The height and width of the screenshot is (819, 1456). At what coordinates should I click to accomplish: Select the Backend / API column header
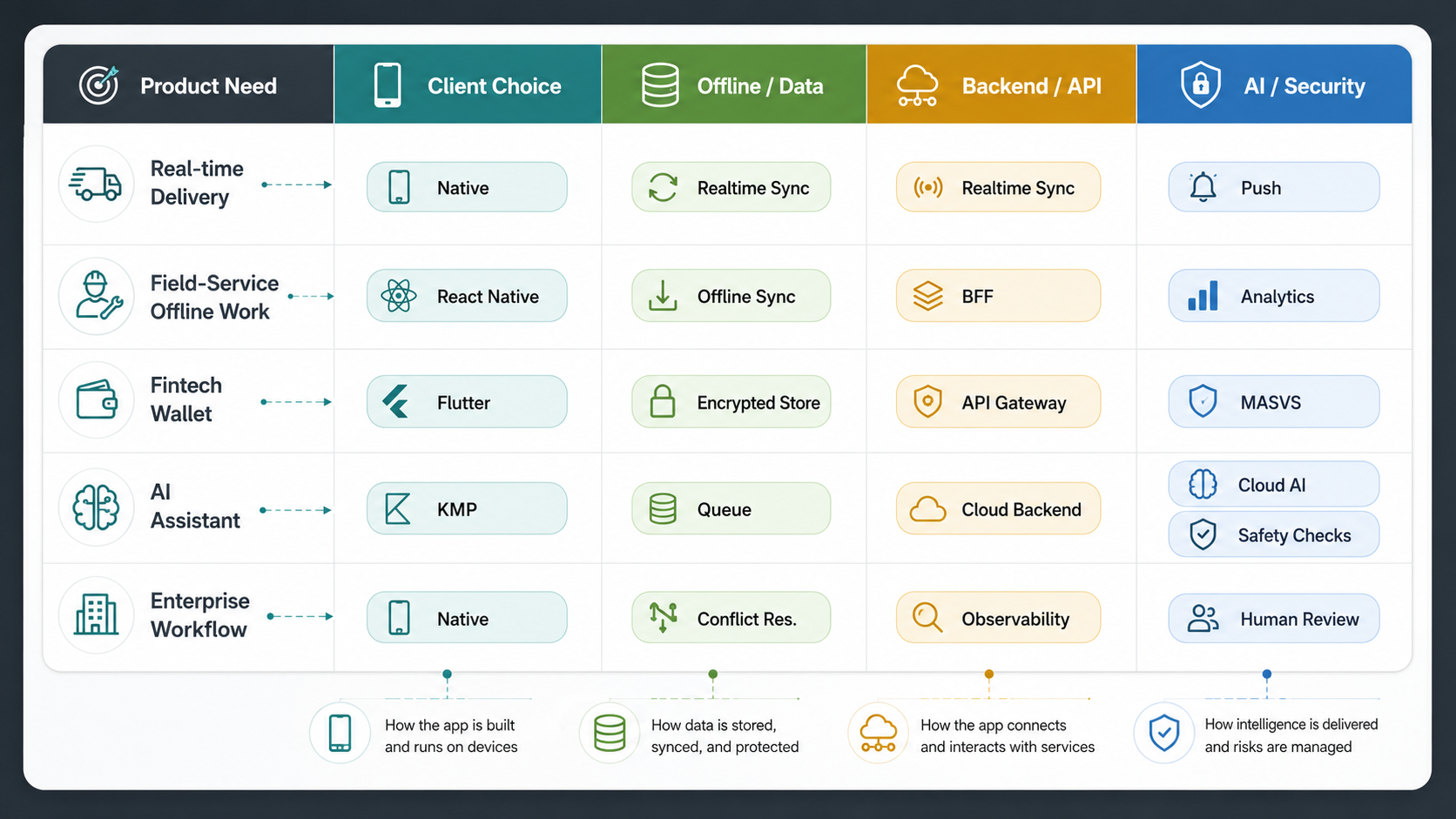tap(1001, 84)
